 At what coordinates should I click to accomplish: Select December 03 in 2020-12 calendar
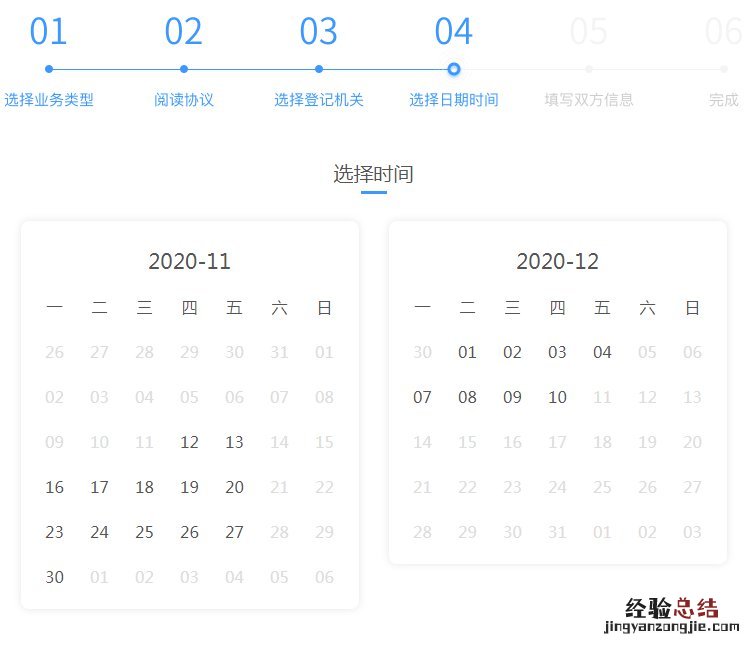[x=557, y=352]
